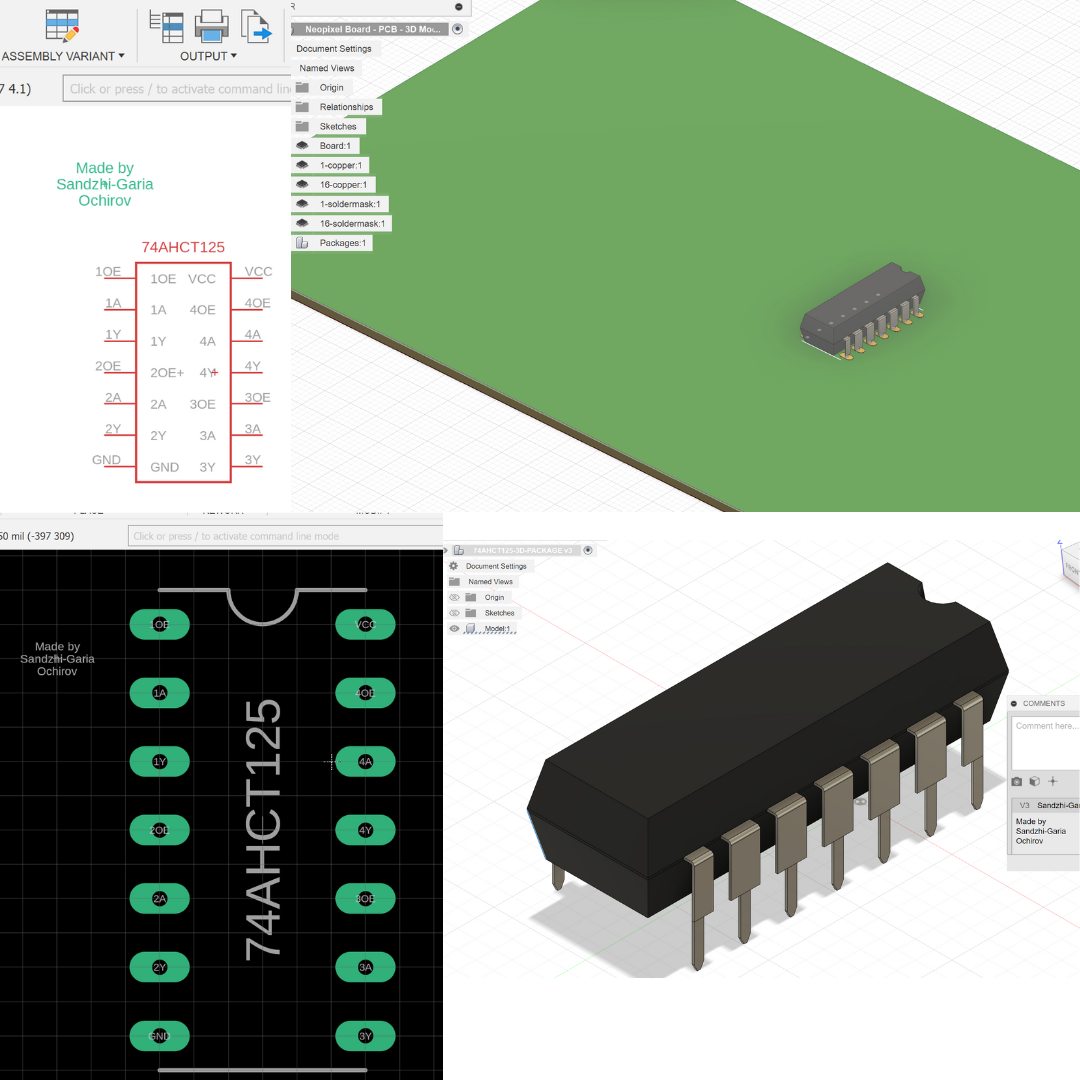
Task: Activate the 74AHCT125-3D-PACKAGE v3 radio button
Action: [588, 550]
